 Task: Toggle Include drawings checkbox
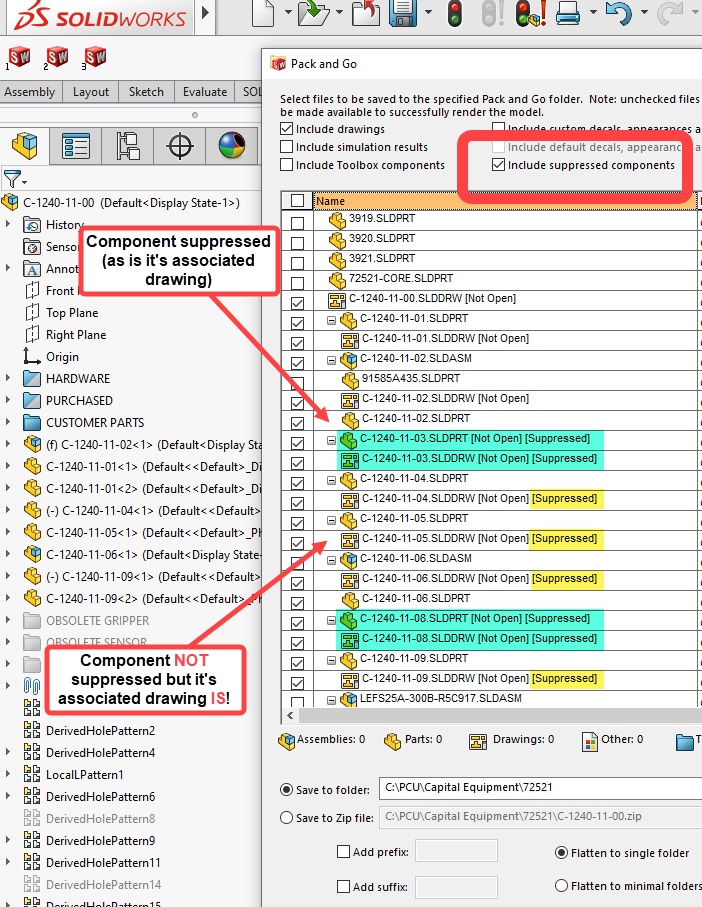(286, 128)
